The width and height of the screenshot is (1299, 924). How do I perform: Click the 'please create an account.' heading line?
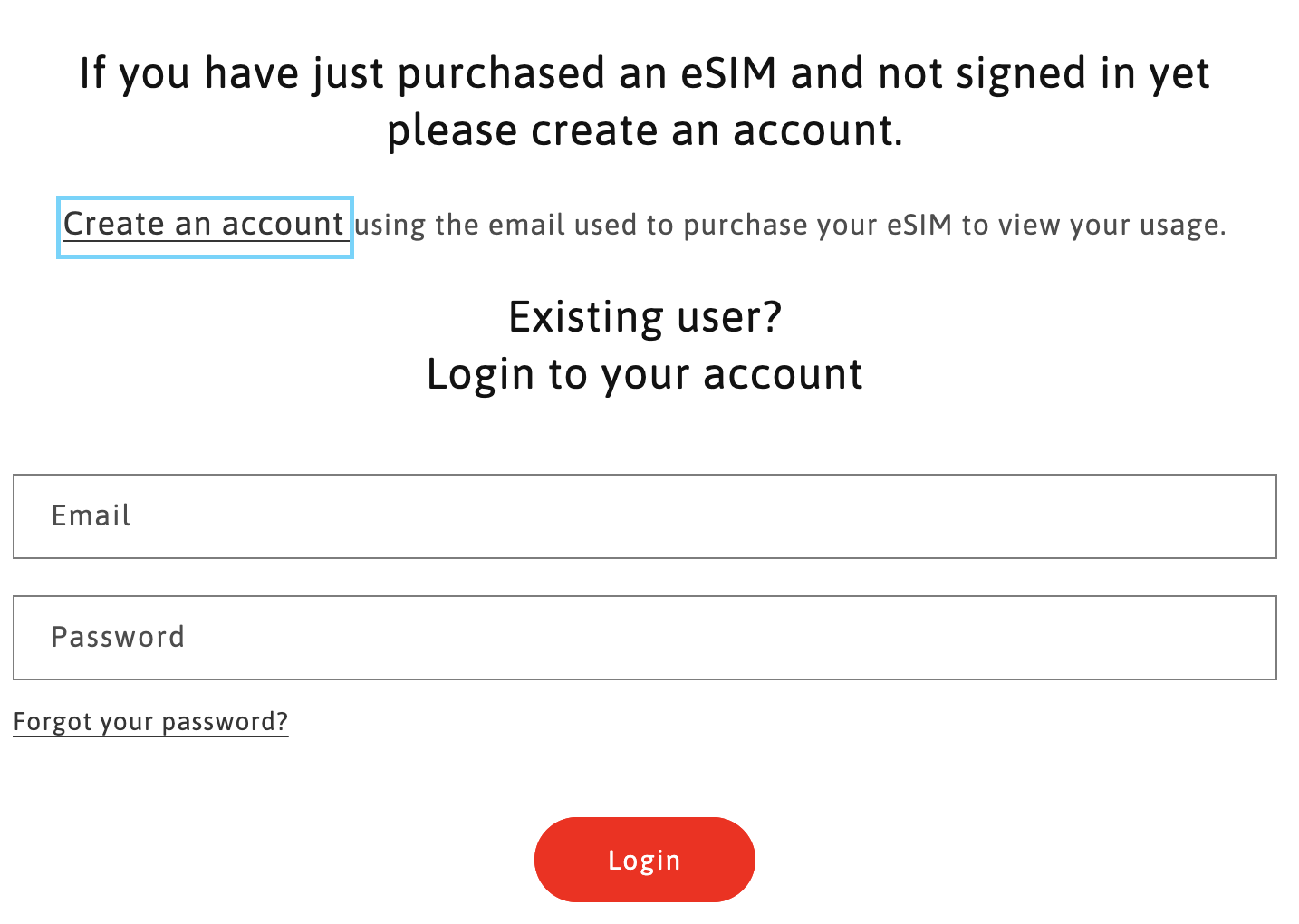tap(644, 130)
